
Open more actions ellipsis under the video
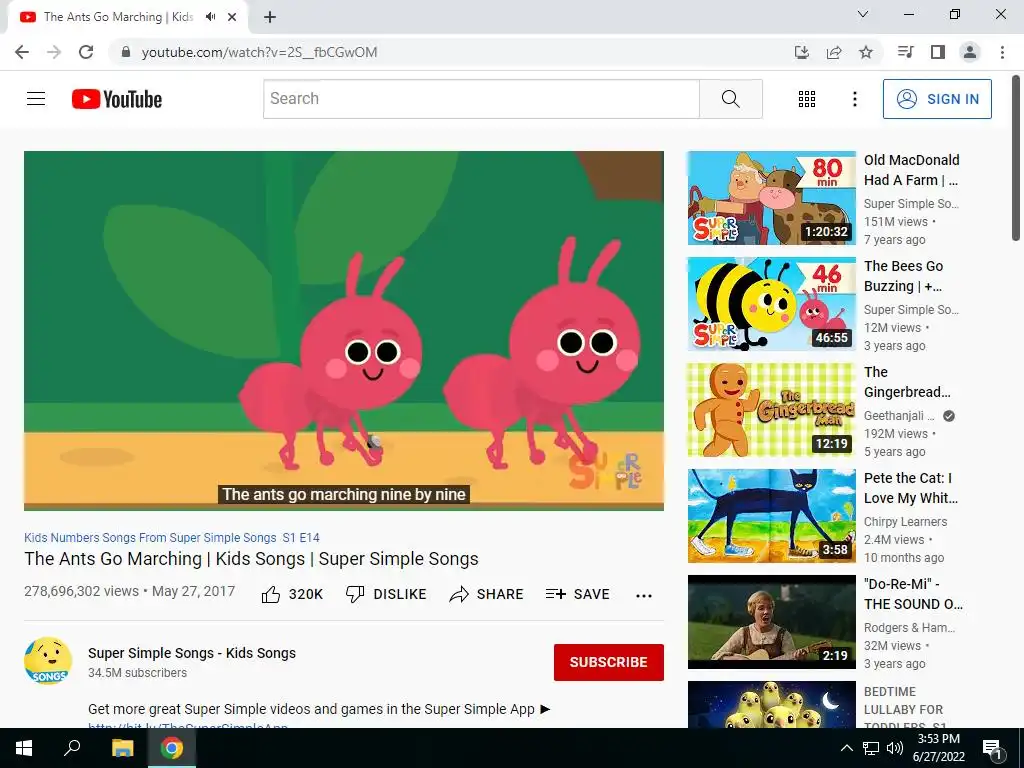pyautogui.click(x=643, y=595)
